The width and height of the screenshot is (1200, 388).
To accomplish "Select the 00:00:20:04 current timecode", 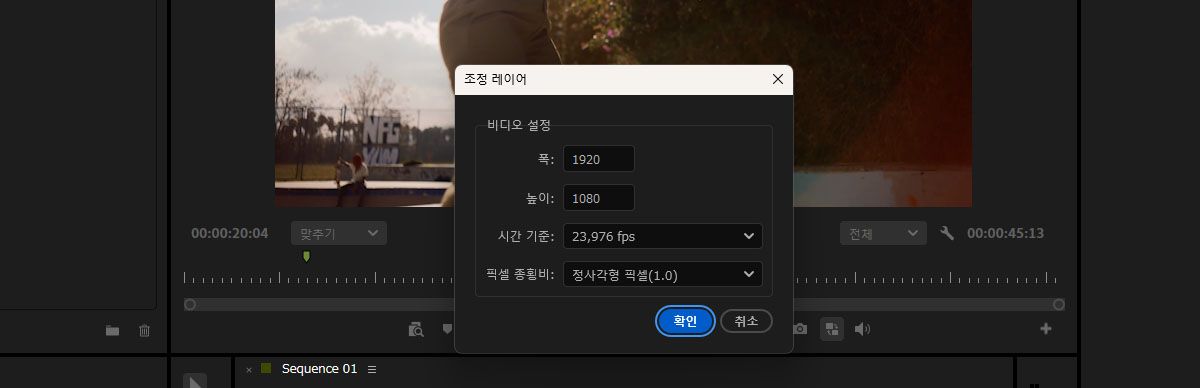I will tap(230, 233).
